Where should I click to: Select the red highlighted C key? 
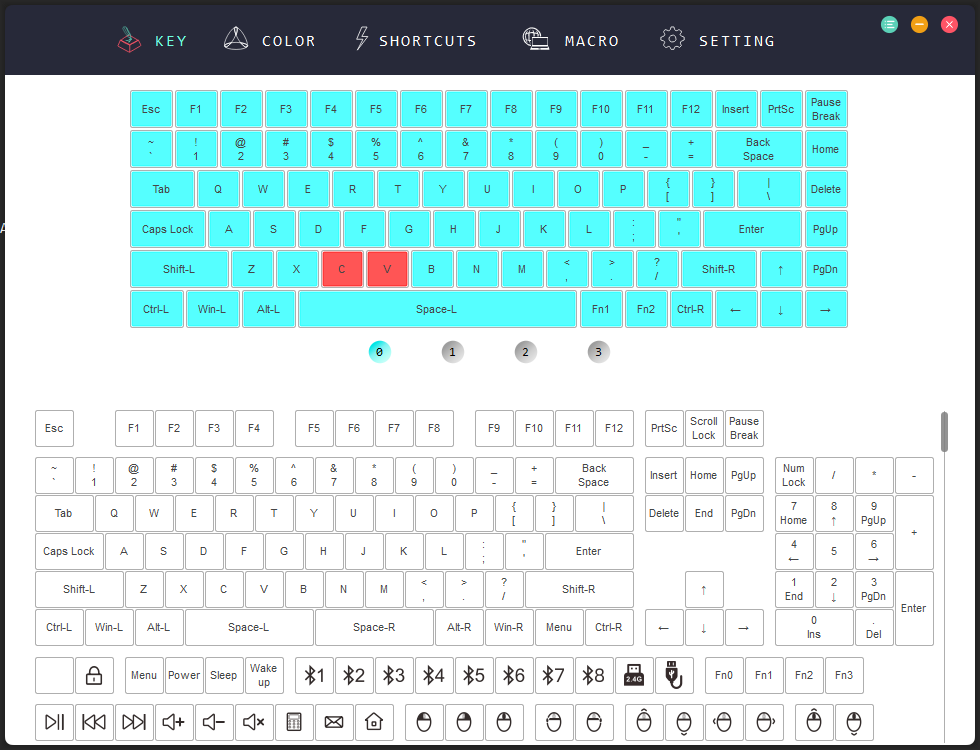pyautogui.click(x=342, y=269)
